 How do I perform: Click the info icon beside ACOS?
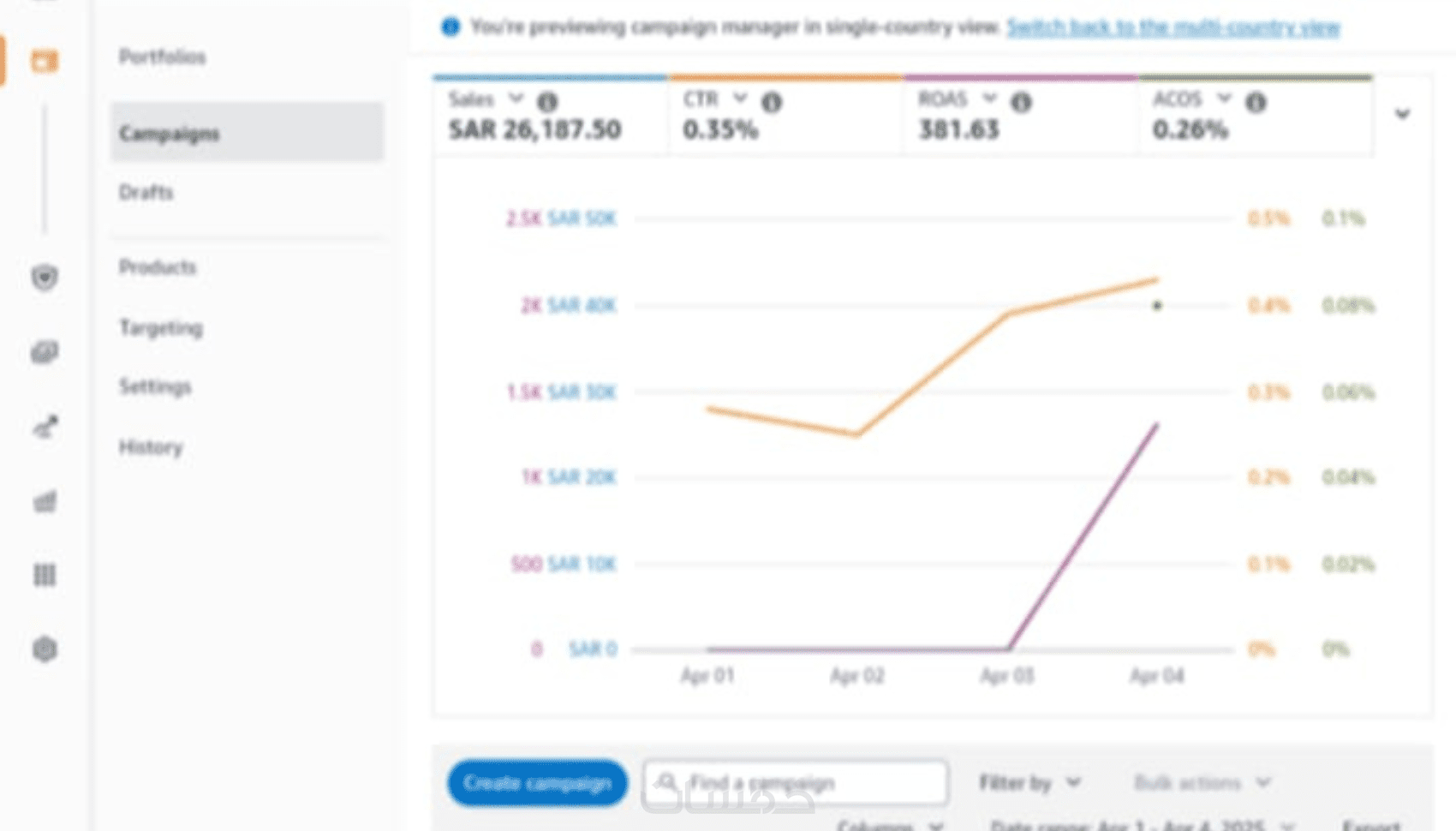(x=1256, y=102)
